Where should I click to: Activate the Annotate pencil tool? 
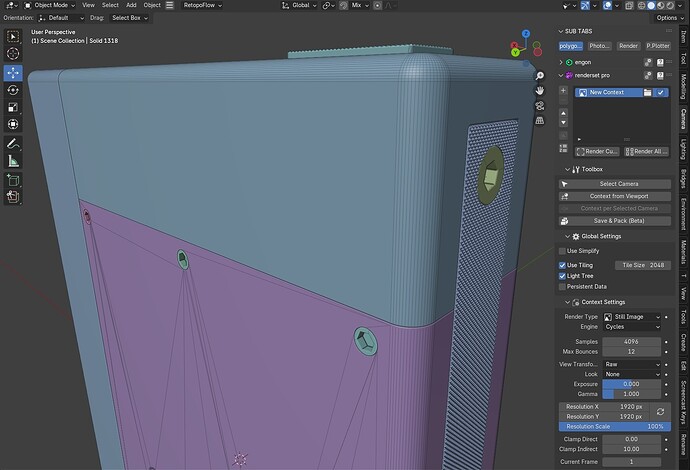coord(13,143)
